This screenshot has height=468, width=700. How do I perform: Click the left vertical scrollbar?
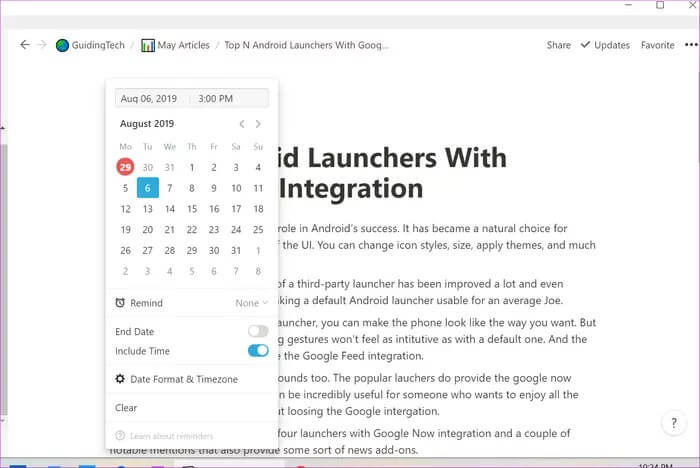click(3, 279)
